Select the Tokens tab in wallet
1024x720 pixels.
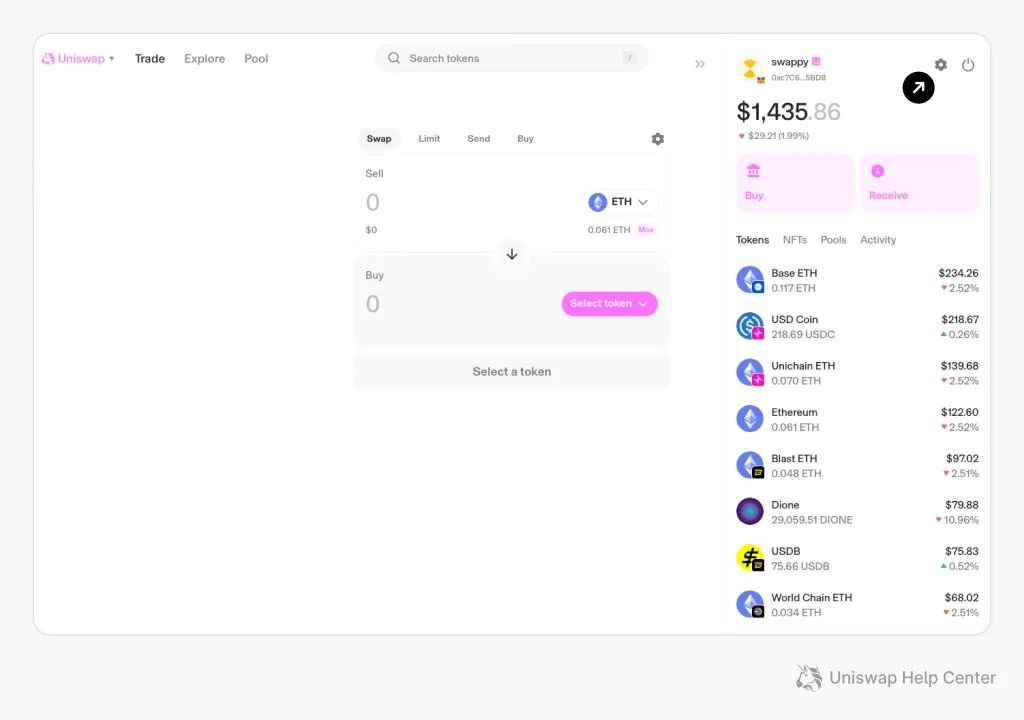pyautogui.click(x=752, y=240)
